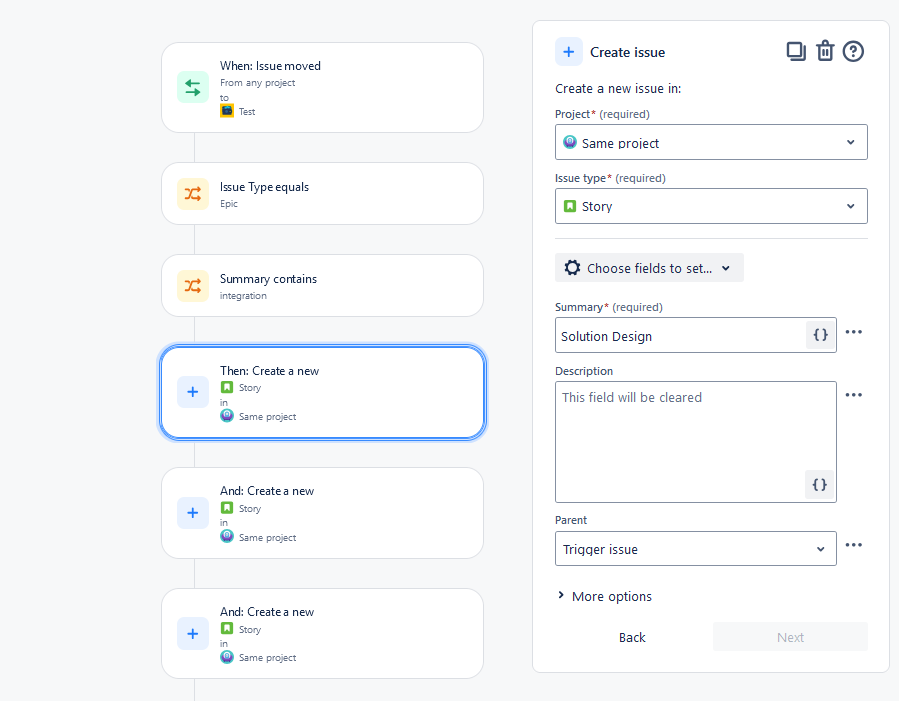Select the Summary contains integration condition

[322, 285]
